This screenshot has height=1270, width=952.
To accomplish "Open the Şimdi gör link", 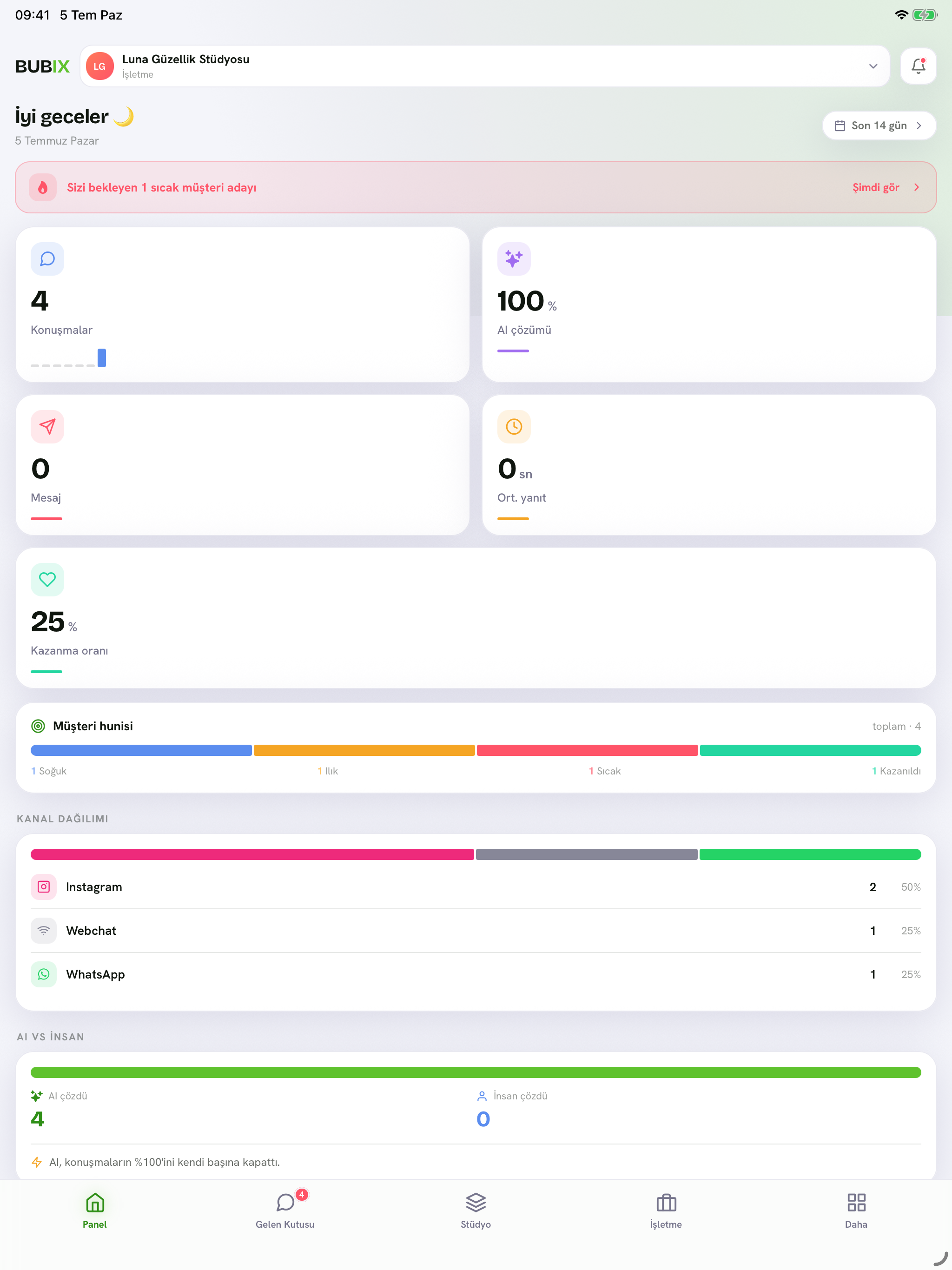I will click(x=876, y=187).
